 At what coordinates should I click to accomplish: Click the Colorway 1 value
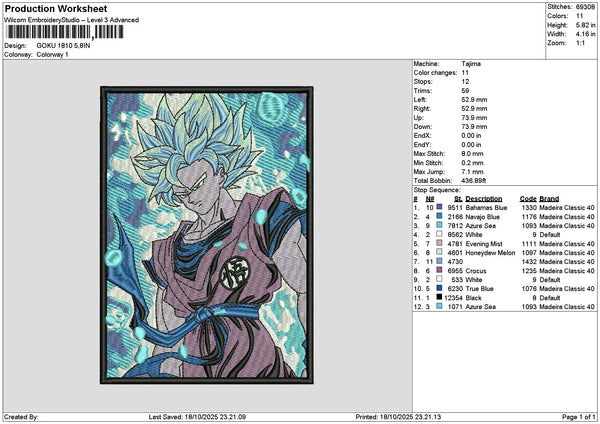[x=52, y=55]
